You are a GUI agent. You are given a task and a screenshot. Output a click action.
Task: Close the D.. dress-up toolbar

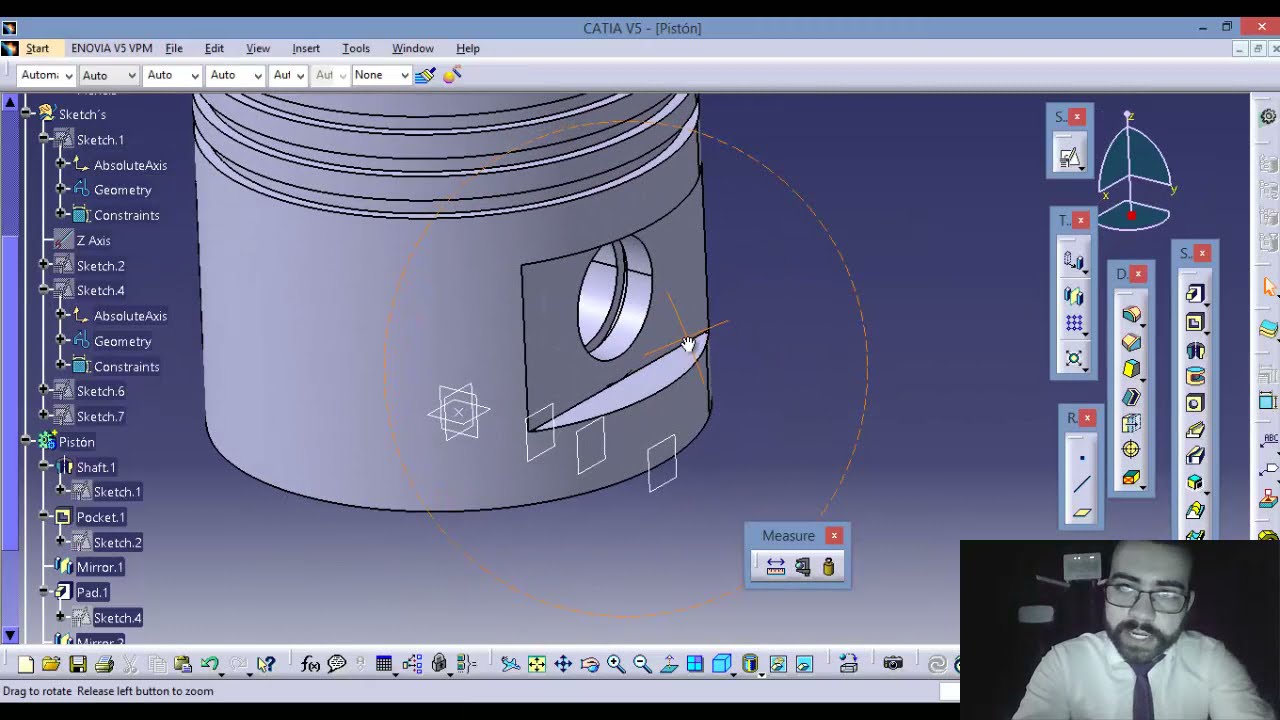(1138, 274)
